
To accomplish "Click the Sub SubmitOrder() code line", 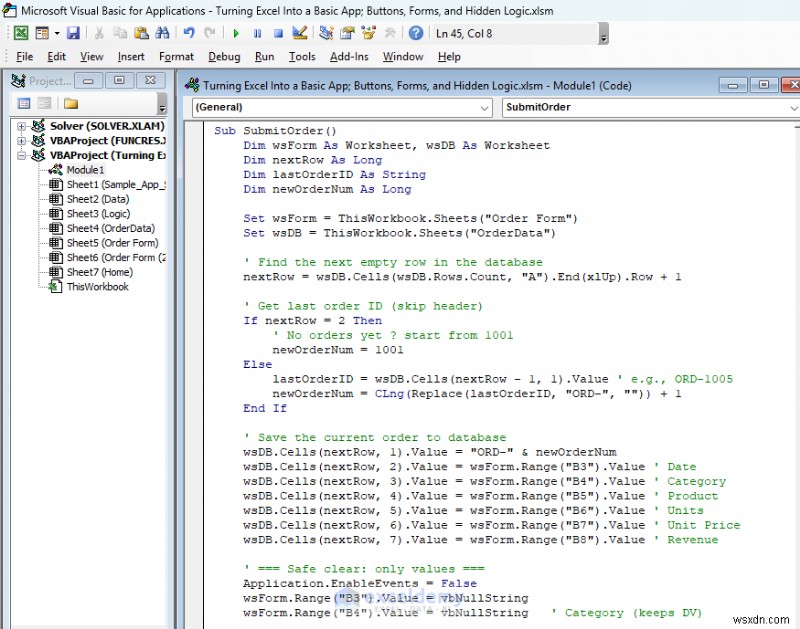I will click(275, 131).
